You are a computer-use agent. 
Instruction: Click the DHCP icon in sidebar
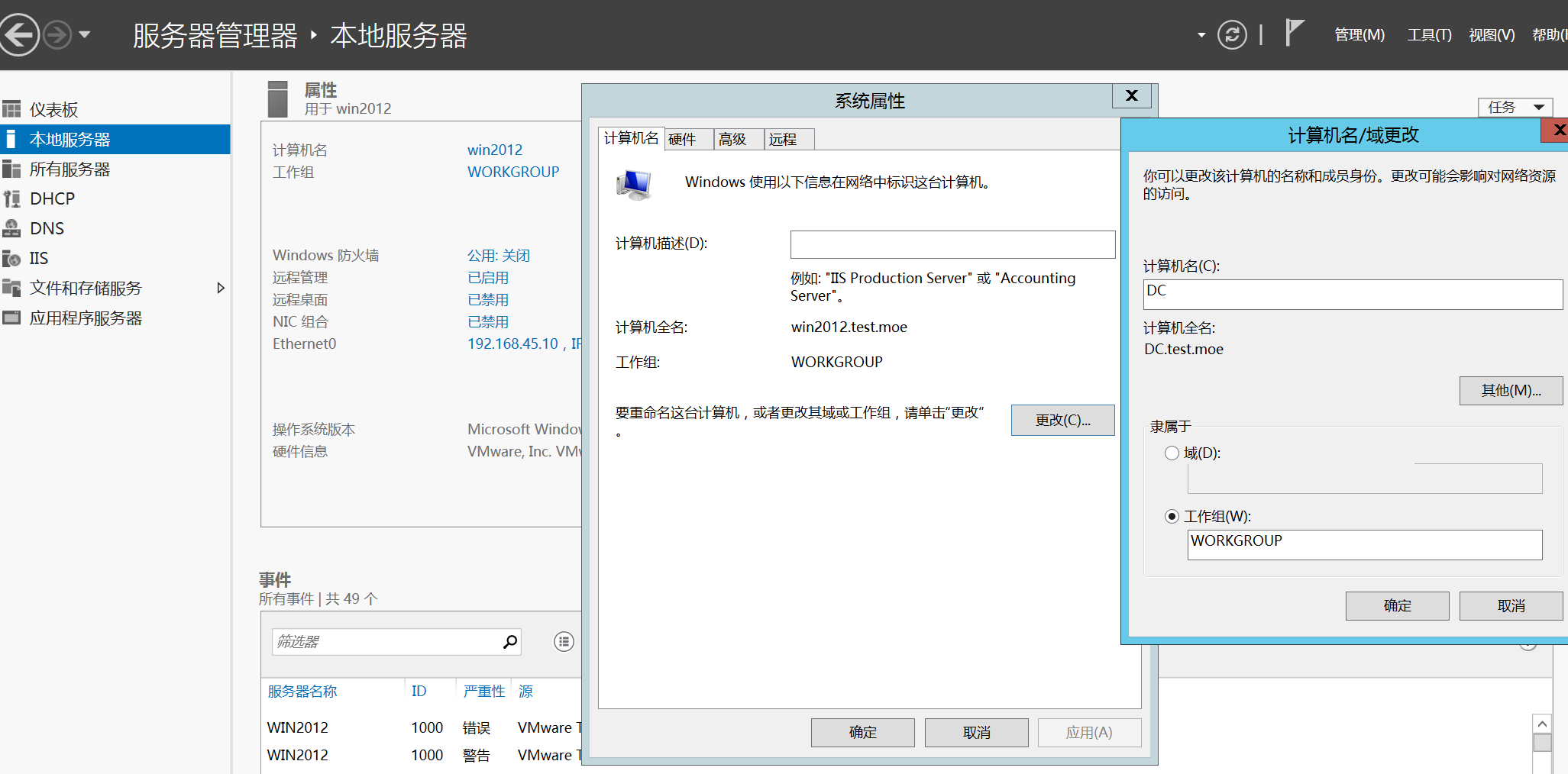tap(11, 199)
